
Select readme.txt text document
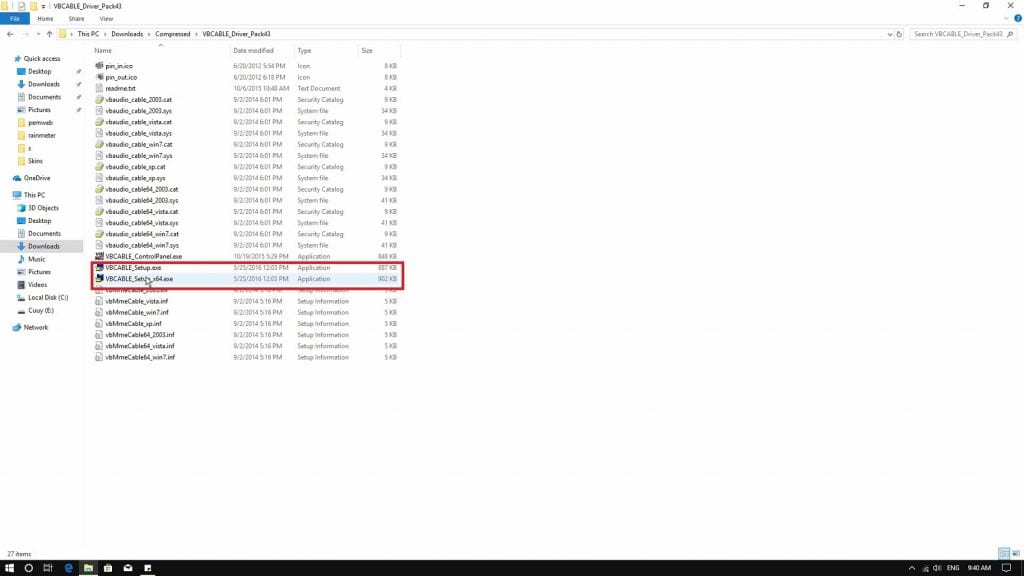[x=120, y=88]
